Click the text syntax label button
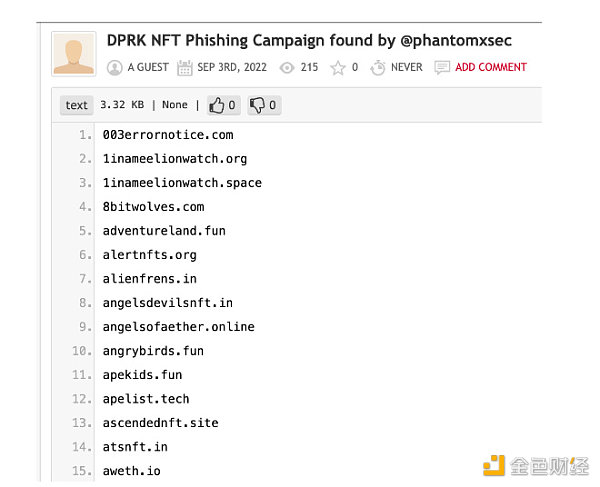The width and height of the screenshot is (600, 487). click(x=77, y=105)
